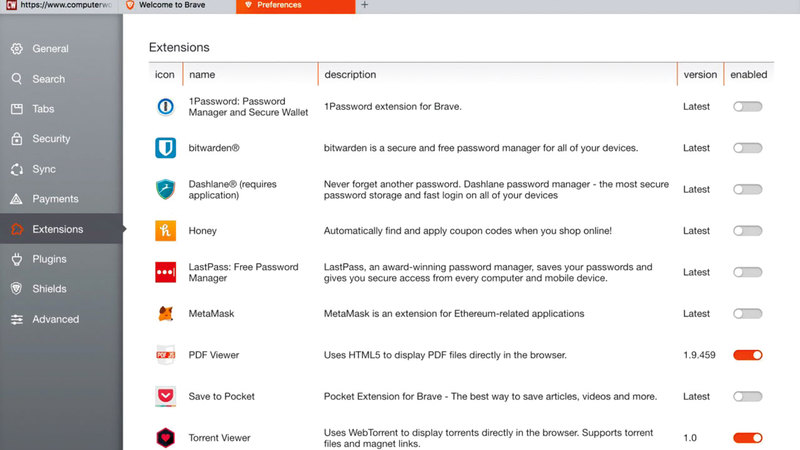800x450 pixels.
Task: Sort extensions by name column header
Action: pos(202,75)
